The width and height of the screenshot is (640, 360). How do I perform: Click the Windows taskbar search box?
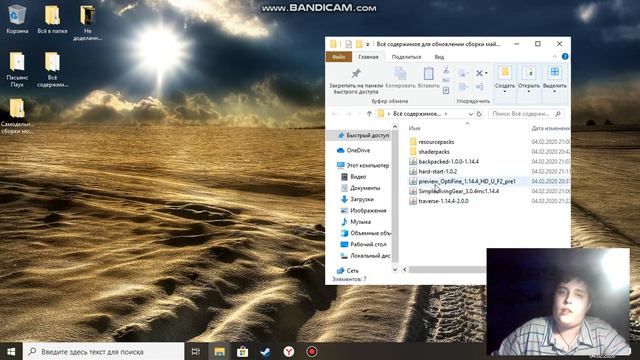pyautogui.click(x=104, y=351)
